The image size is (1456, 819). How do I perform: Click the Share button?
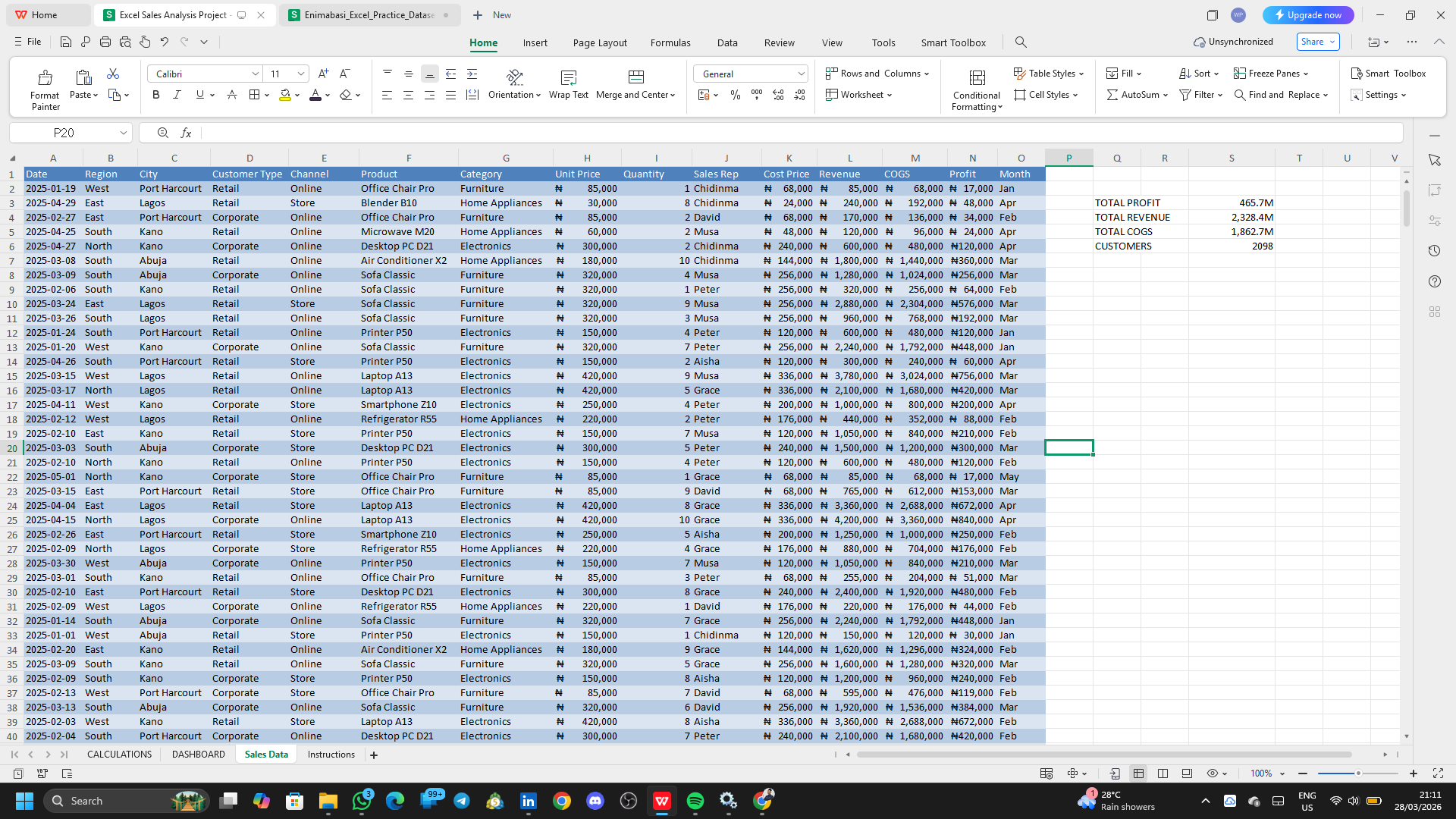click(x=1318, y=42)
